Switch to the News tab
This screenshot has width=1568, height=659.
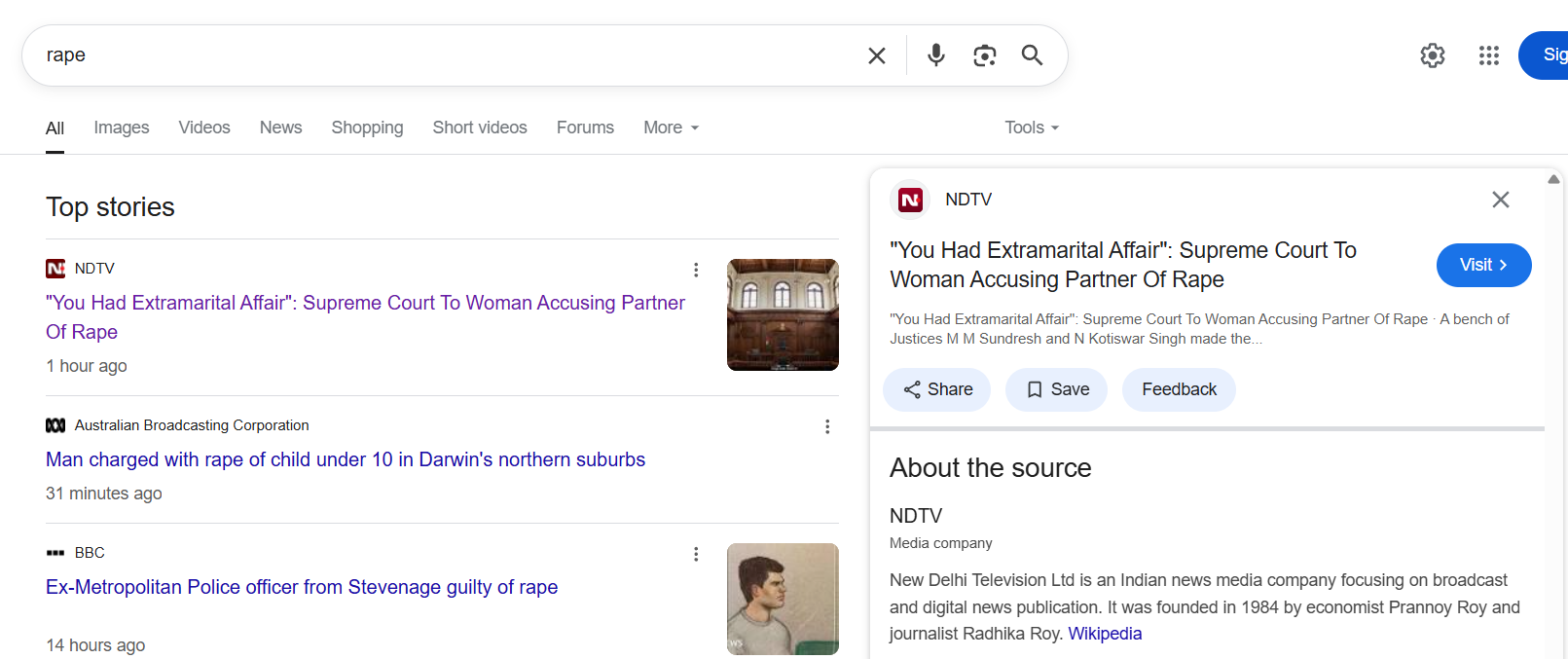[280, 128]
